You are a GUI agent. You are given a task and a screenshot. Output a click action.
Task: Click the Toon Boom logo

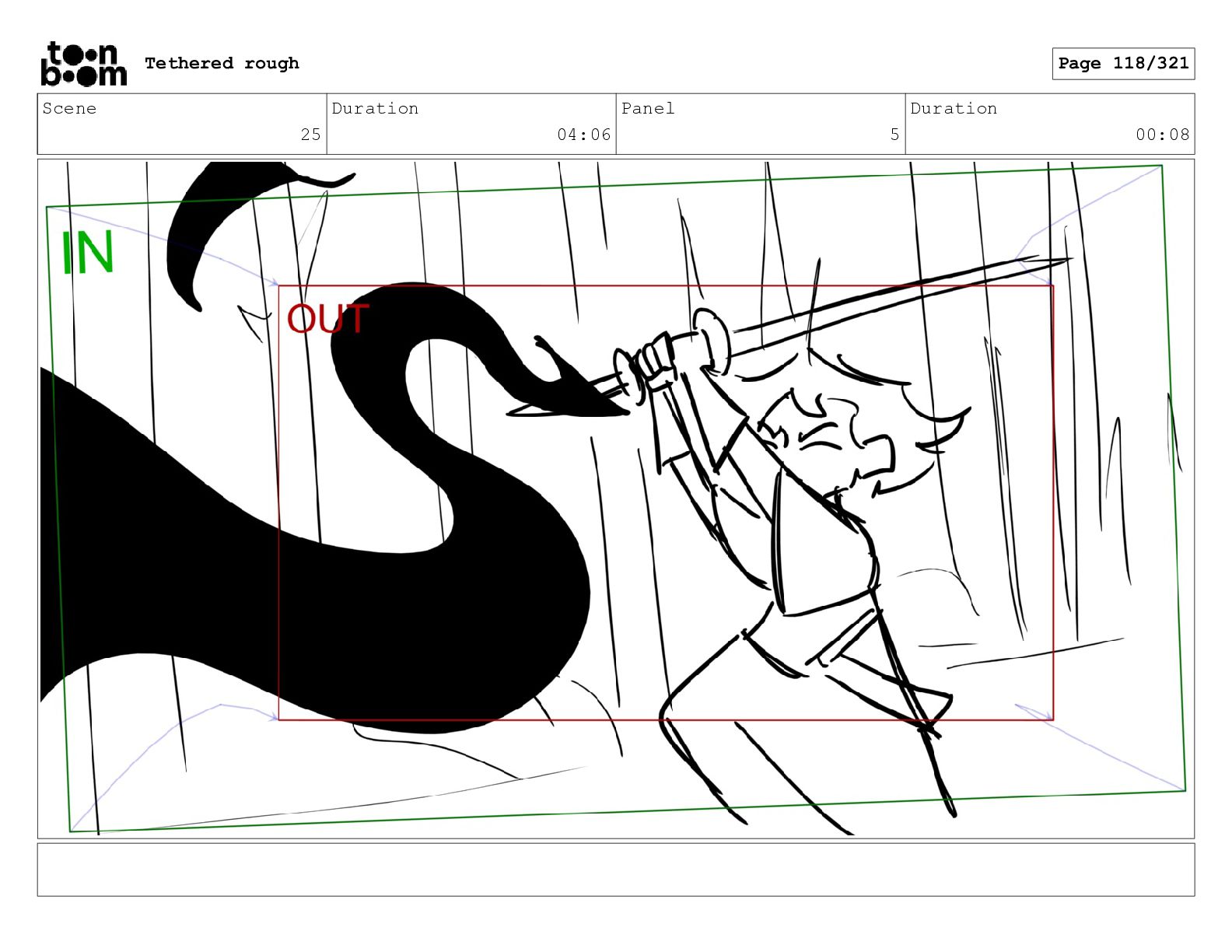(x=83, y=64)
